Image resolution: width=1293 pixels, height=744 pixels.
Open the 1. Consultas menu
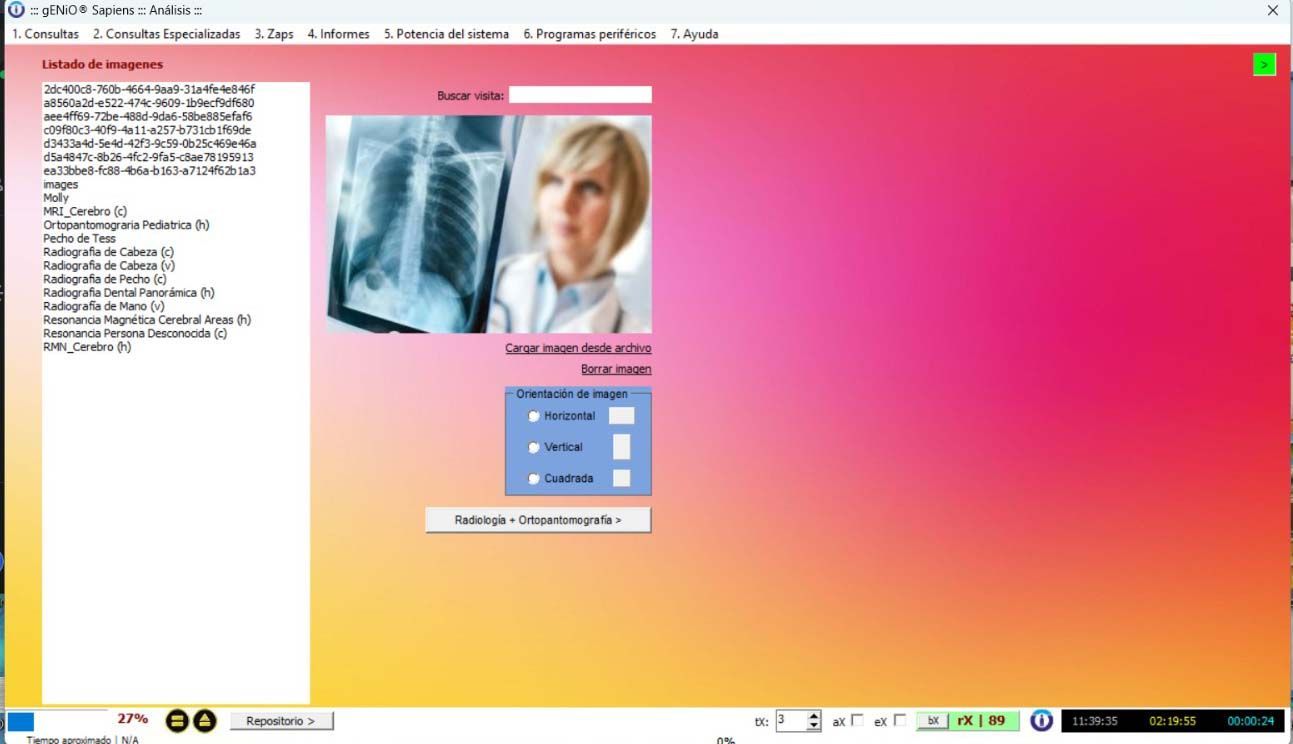[45, 34]
